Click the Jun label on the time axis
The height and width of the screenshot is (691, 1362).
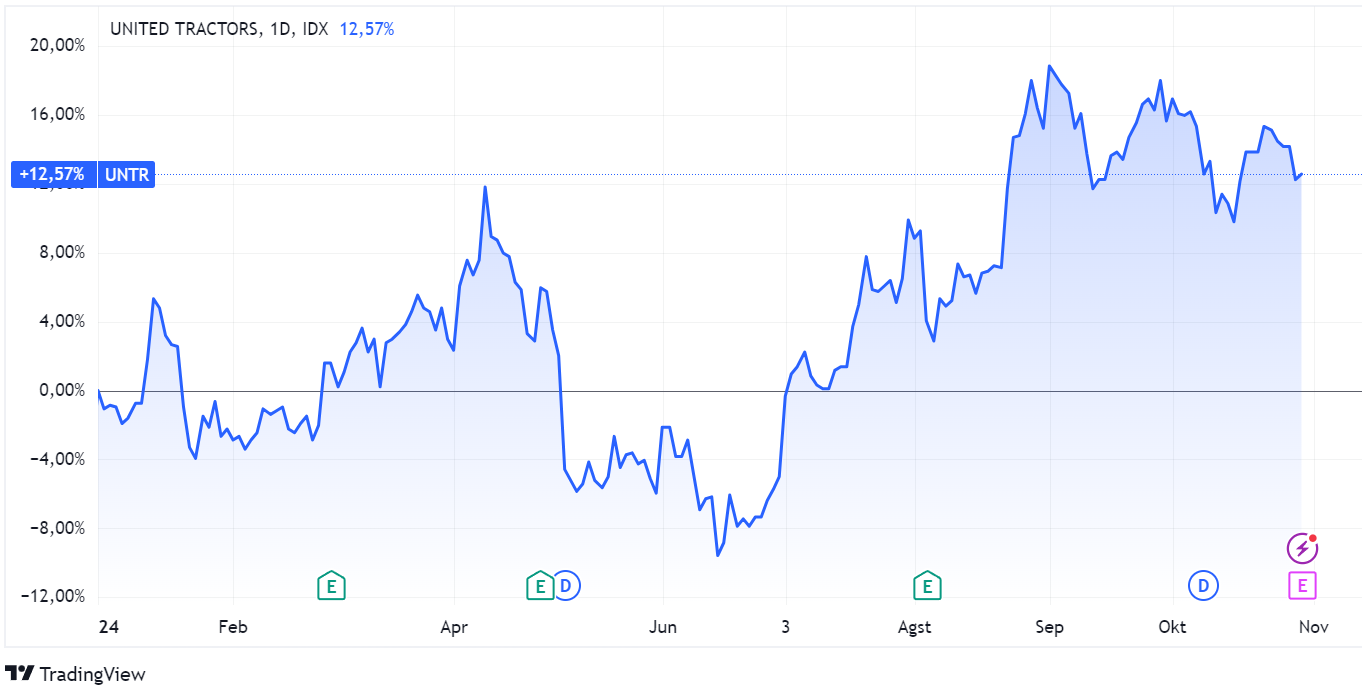(662, 628)
